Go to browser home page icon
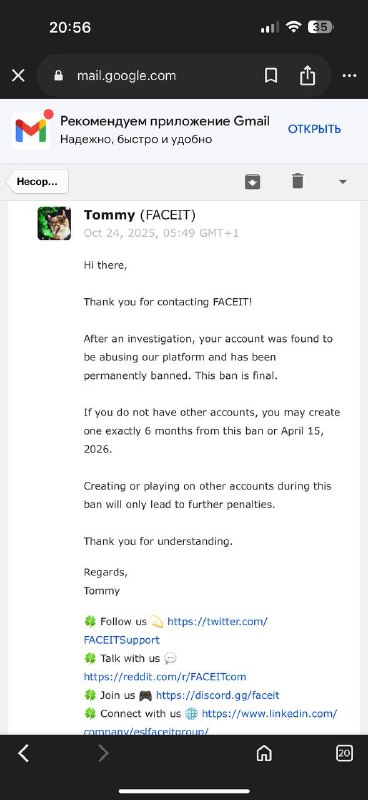The width and height of the screenshot is (368, 800). click(264, 753)
